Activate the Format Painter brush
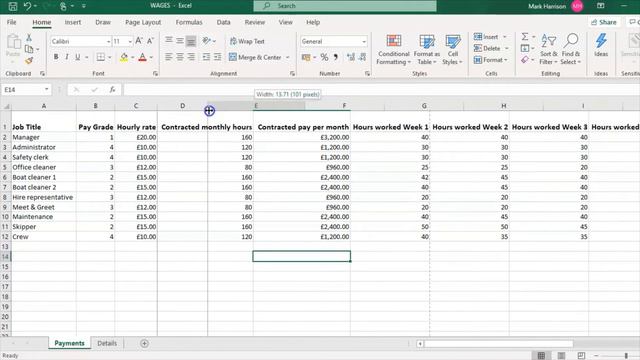This screenshot has width=640, height=360. 29,60
